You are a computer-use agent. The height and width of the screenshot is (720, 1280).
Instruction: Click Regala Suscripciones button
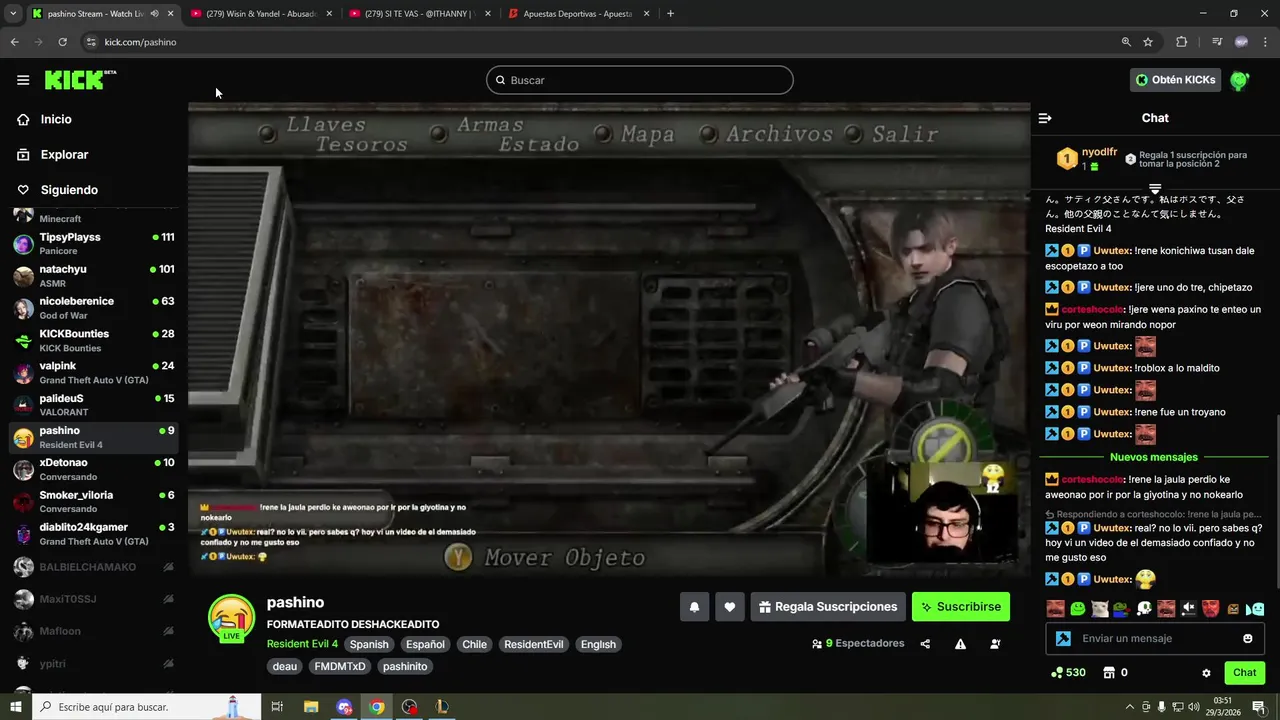(x=827, y=607)
